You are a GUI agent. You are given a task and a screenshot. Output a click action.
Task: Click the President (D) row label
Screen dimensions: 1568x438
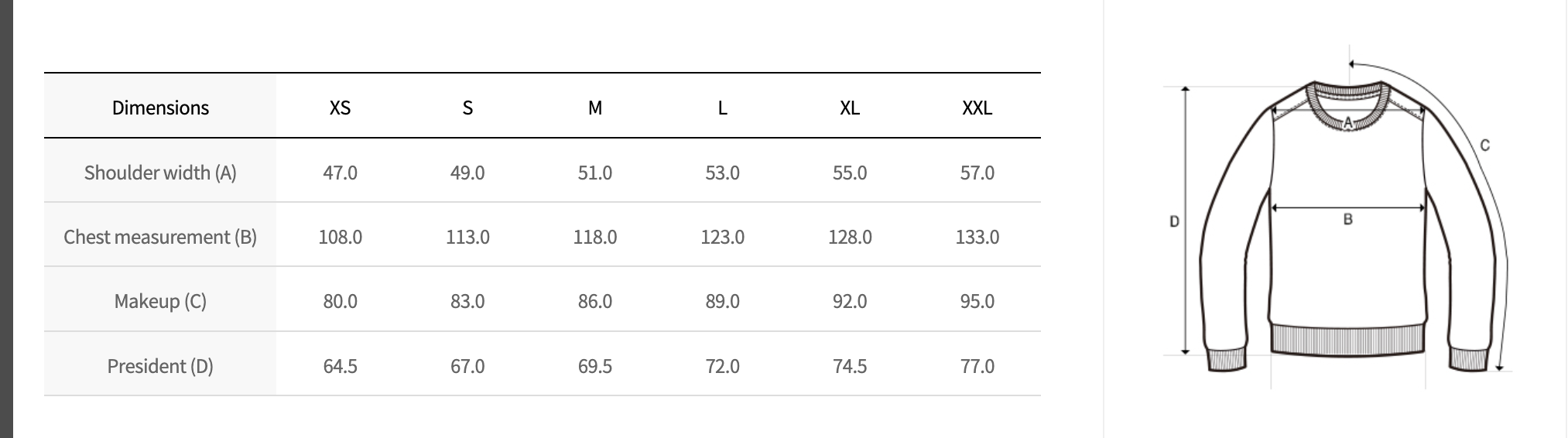[160, 366]
